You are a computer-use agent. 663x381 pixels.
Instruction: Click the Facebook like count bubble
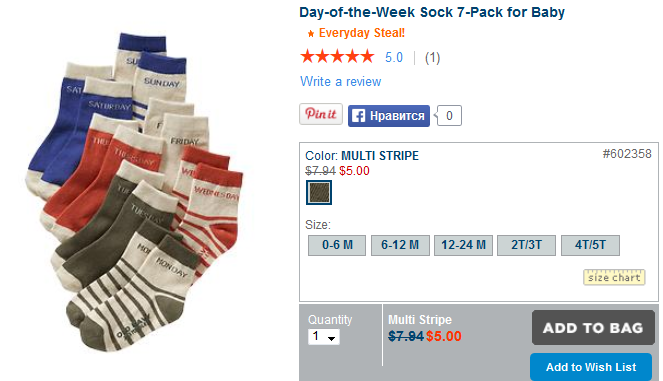point(449,115)
